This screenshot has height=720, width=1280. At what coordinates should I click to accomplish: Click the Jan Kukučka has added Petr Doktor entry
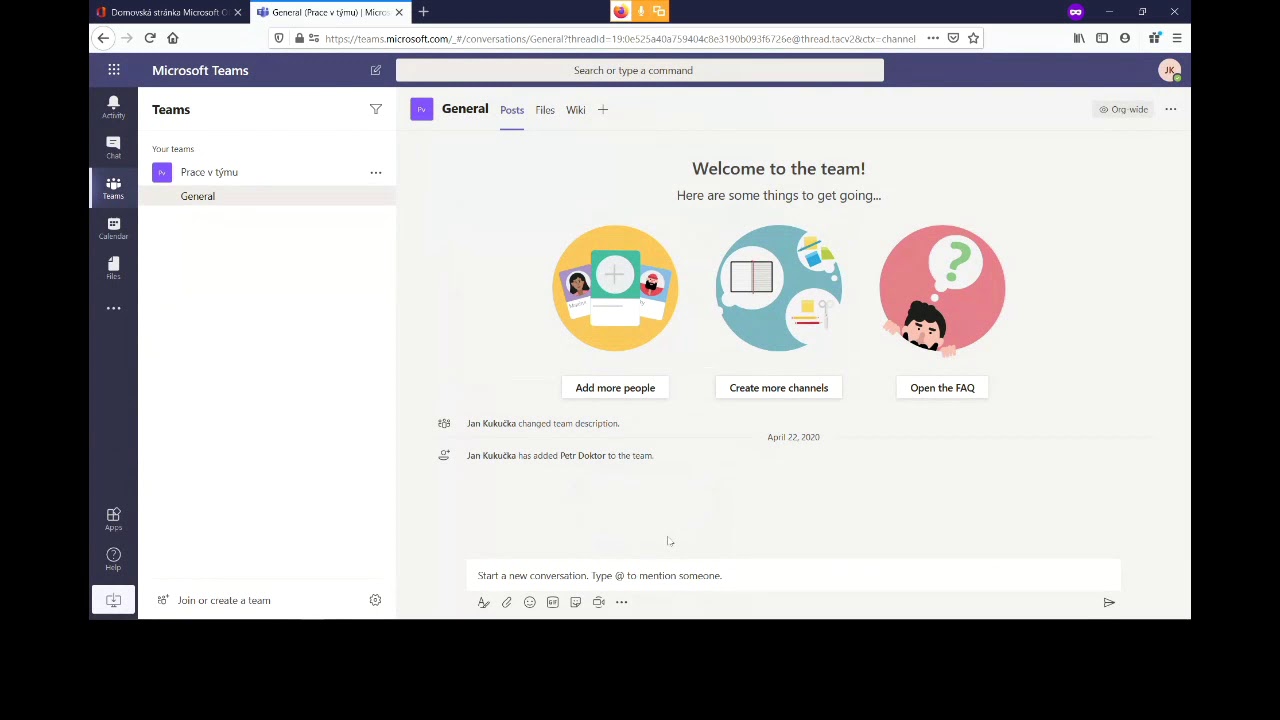pyautogui.click(x=560, y=456)
